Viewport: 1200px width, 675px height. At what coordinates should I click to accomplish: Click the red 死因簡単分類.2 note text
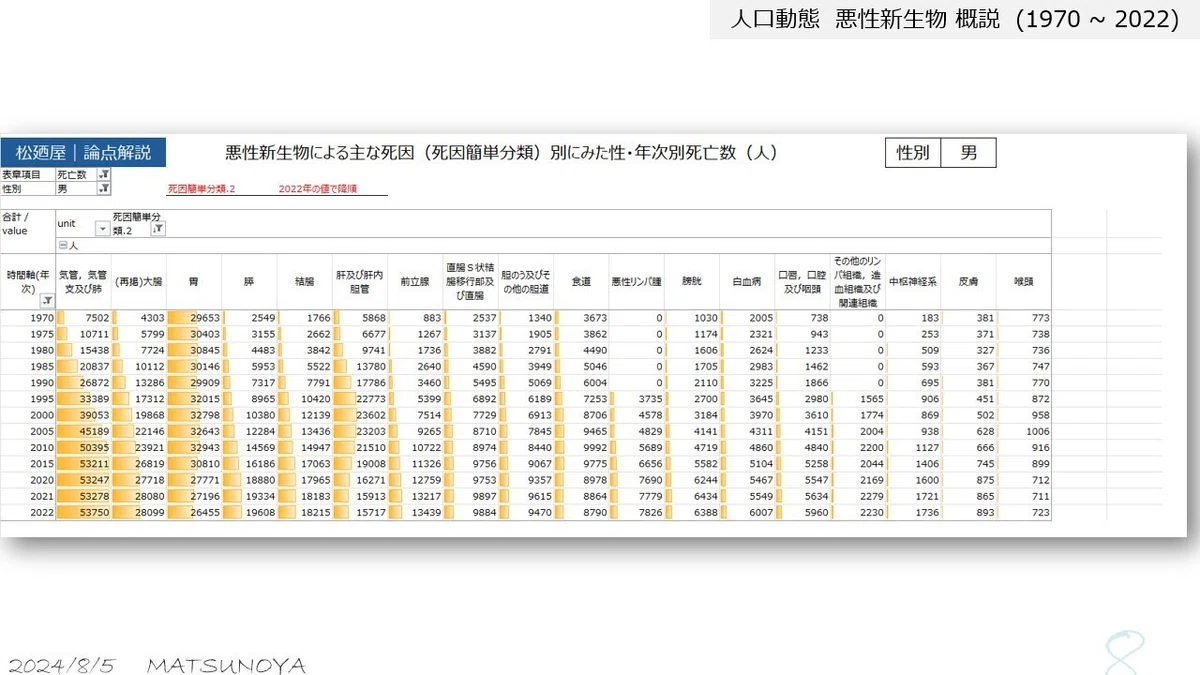pos(201,188)
